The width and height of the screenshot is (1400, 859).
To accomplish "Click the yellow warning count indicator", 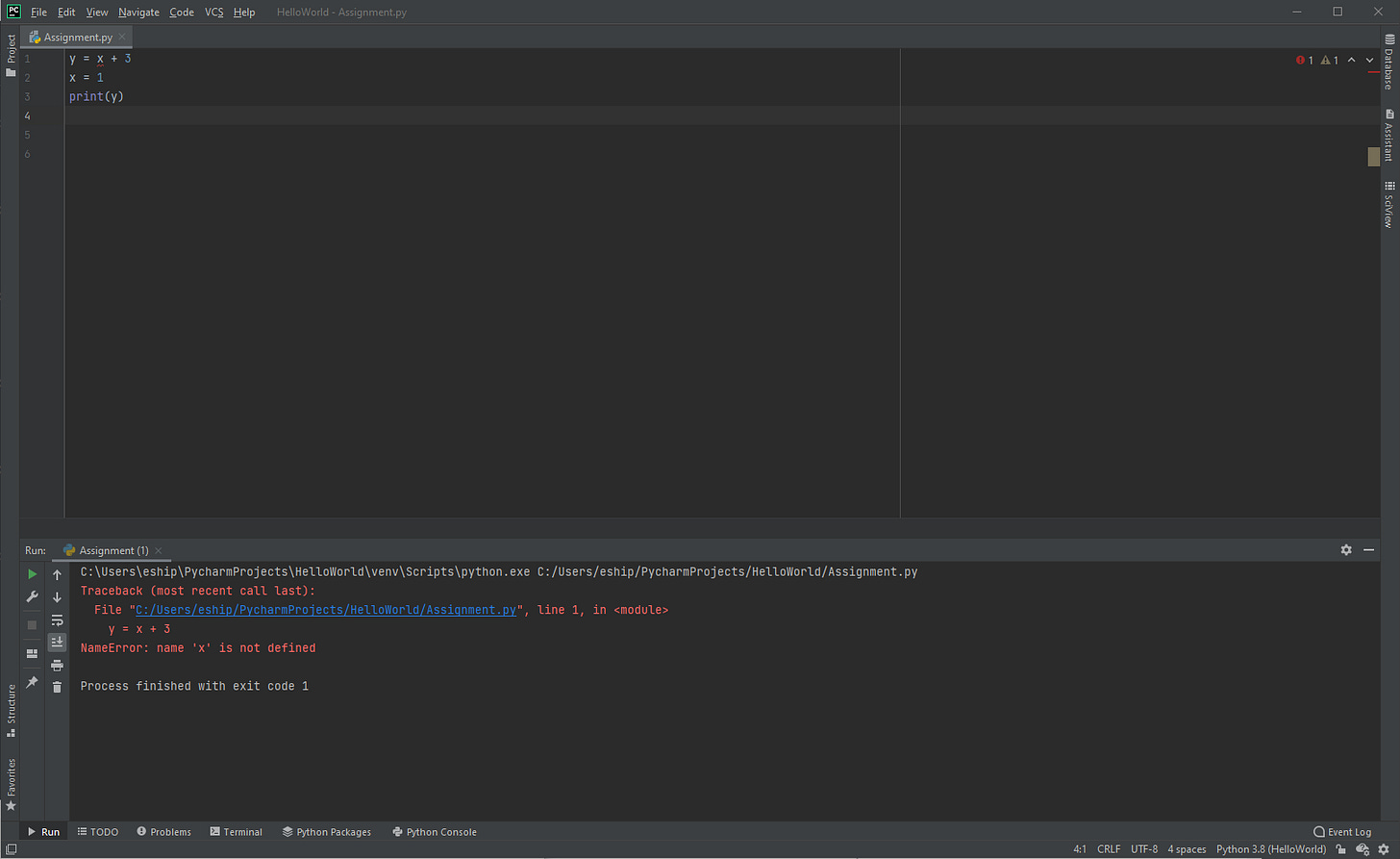I will 1330,61.
